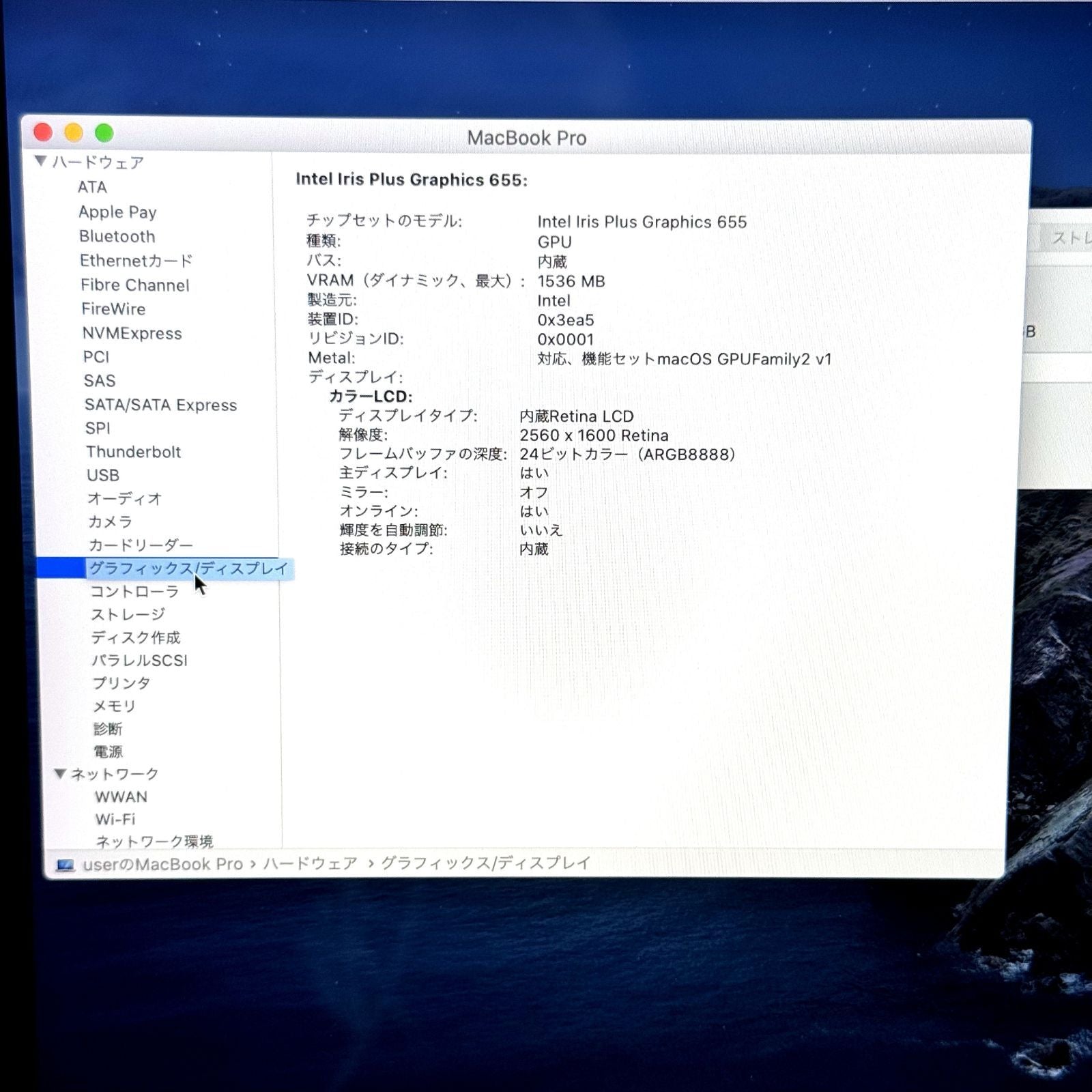This screenshot has width=1092, height=1092.
Task: Select WWAN under ネットワーク
Action: (x=121, y=796)
